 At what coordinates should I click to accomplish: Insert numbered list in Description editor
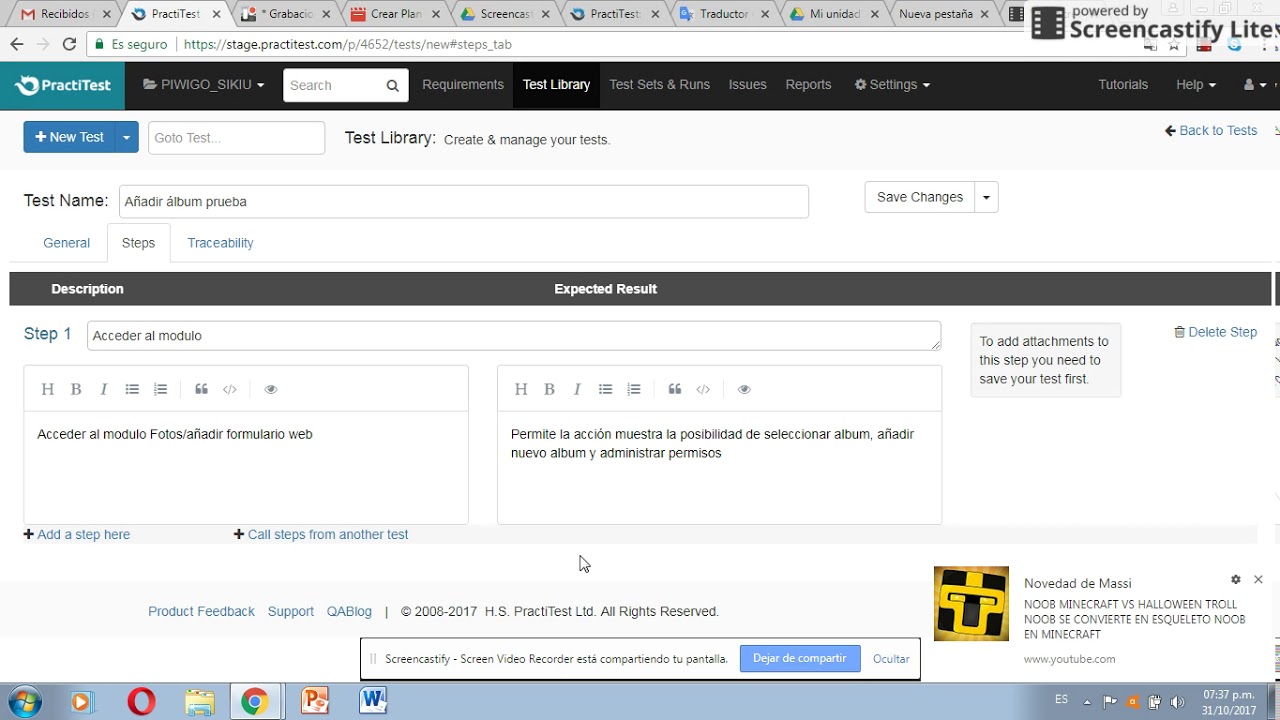click(160, 389)
